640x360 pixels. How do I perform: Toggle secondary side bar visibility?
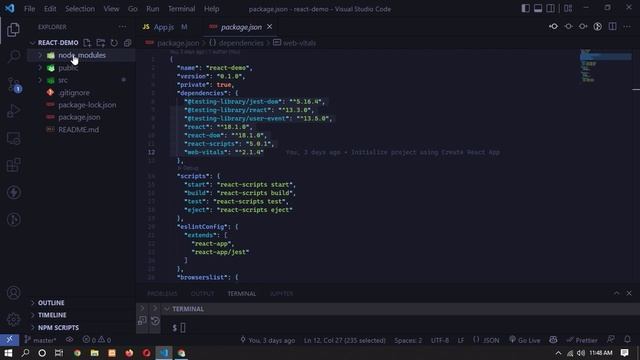[x=550, y=8]
